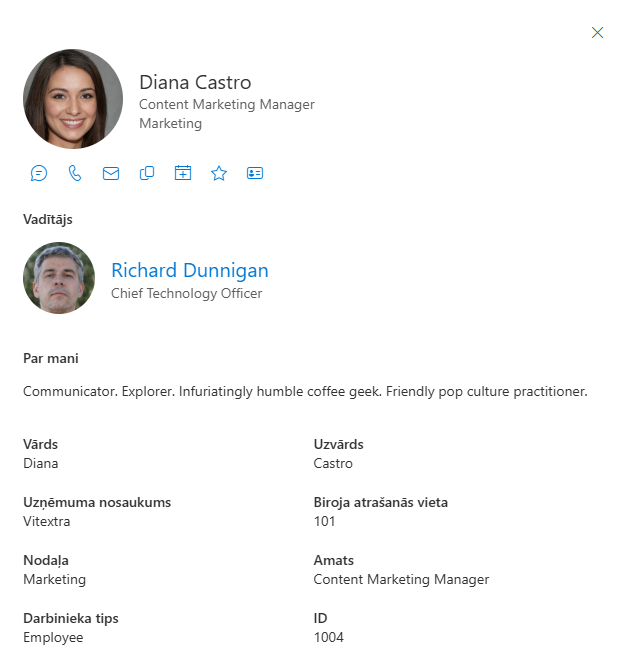
Task: Click 'Marketing' under Nodaļa
Action: coord(55,579)
